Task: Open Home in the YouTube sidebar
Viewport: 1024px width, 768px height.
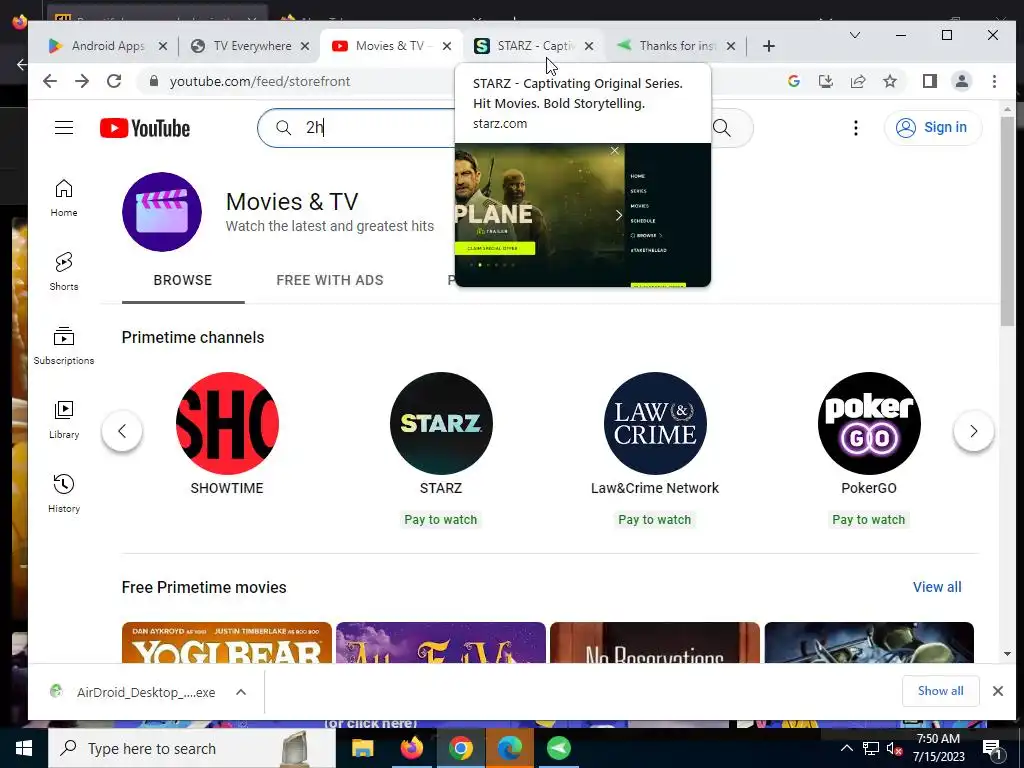Action: pos(63,198)
